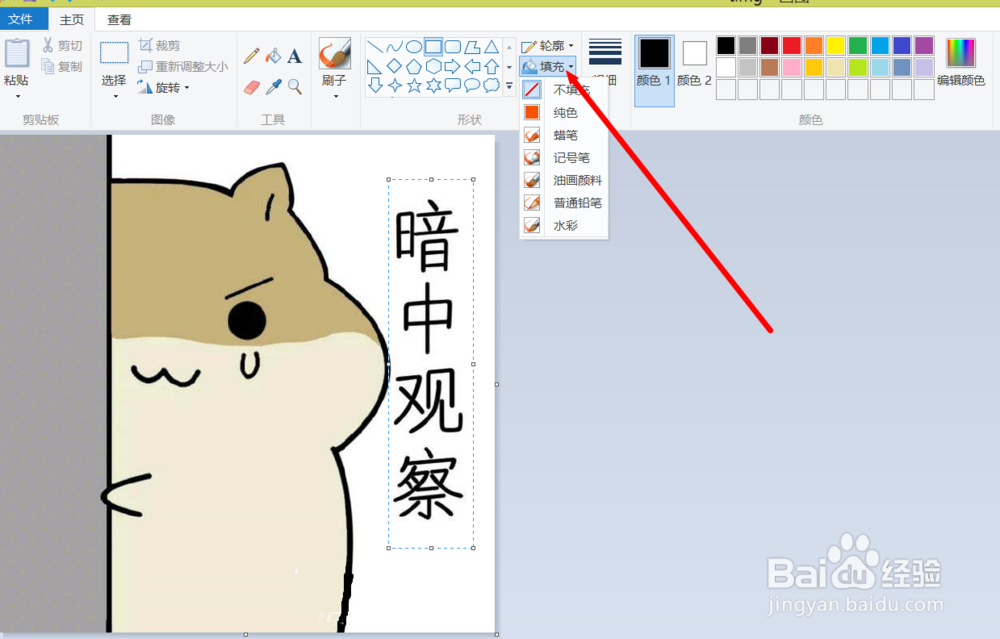
Task: Choose the Five-point star shape
Action: pos(414,85)
